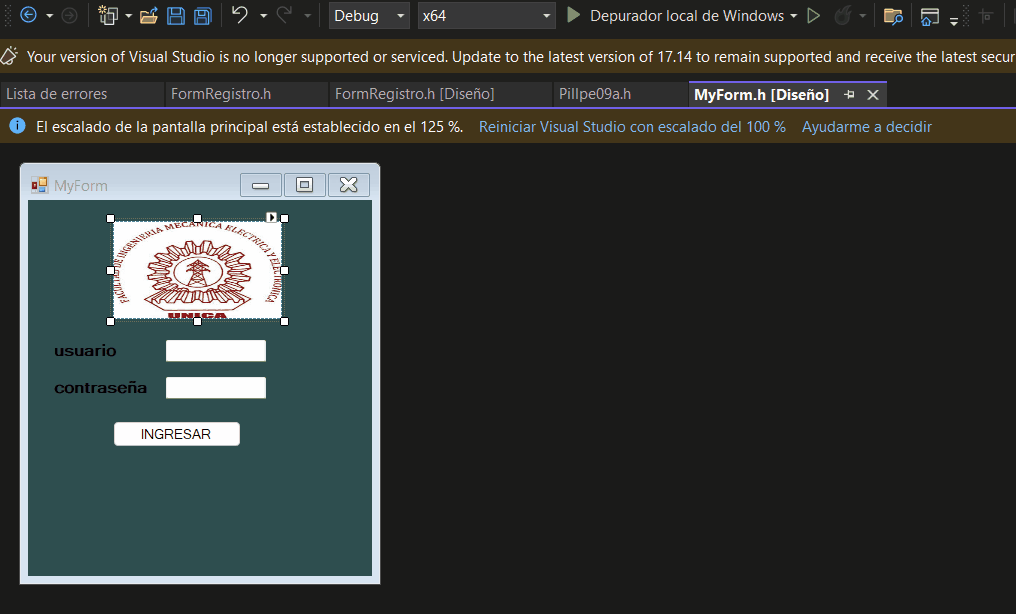Click the usuario text box
The width and height of the screenshot is (1016, 614).
coord(216,350)
